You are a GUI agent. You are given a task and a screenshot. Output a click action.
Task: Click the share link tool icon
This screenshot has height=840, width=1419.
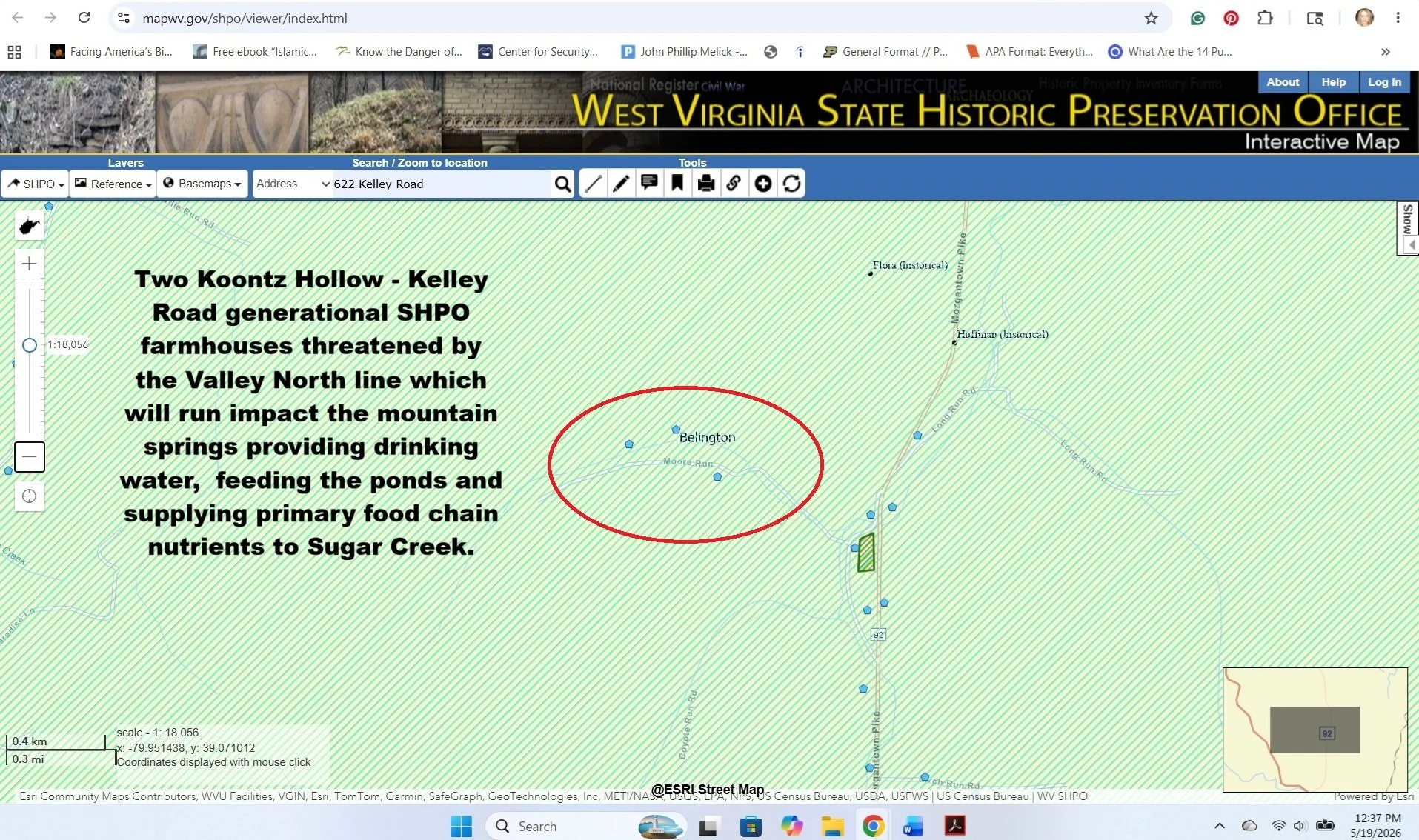(x=734, y=184)
